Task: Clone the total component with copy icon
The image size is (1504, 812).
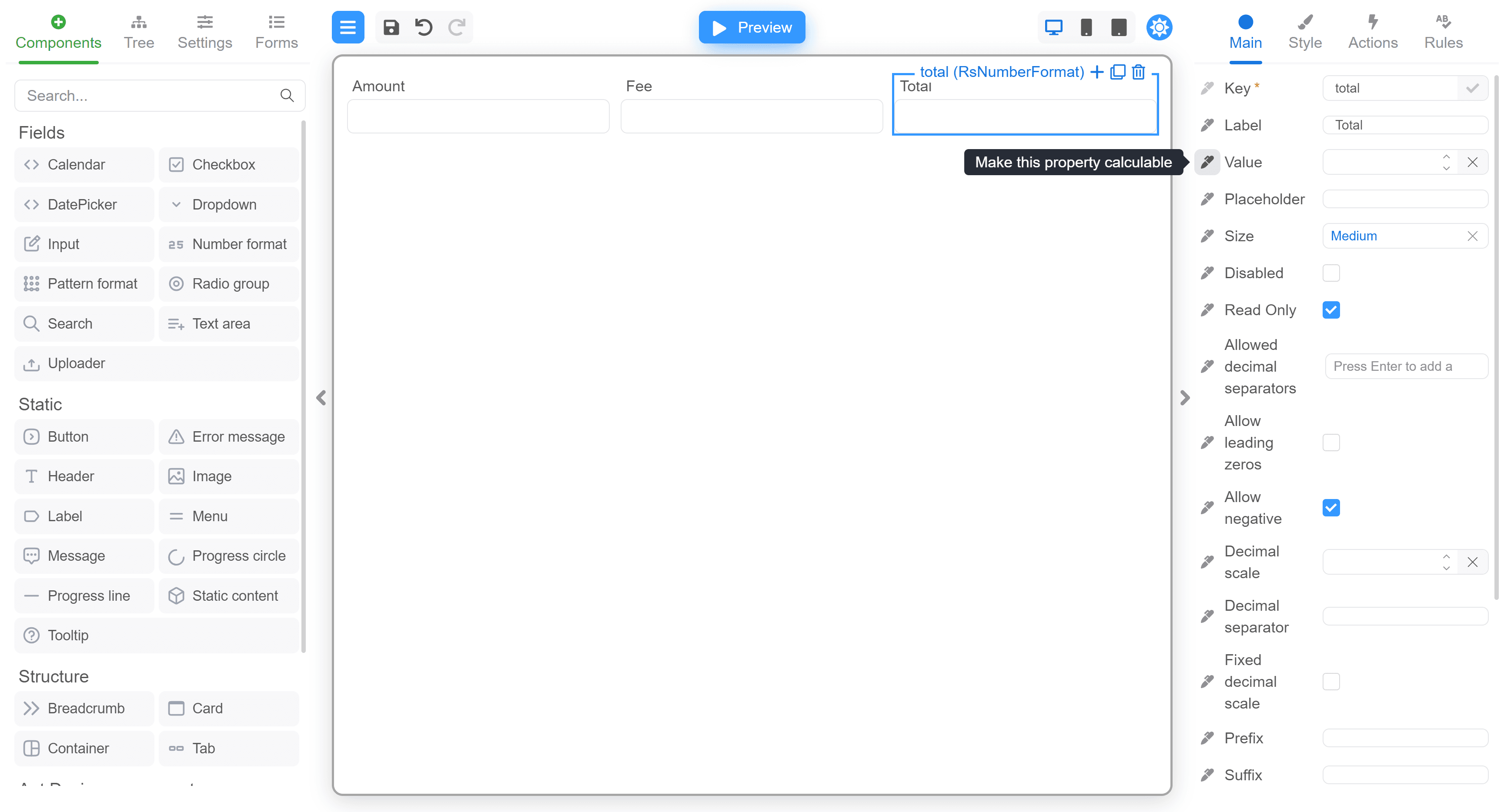Action: coord(1117,72)
